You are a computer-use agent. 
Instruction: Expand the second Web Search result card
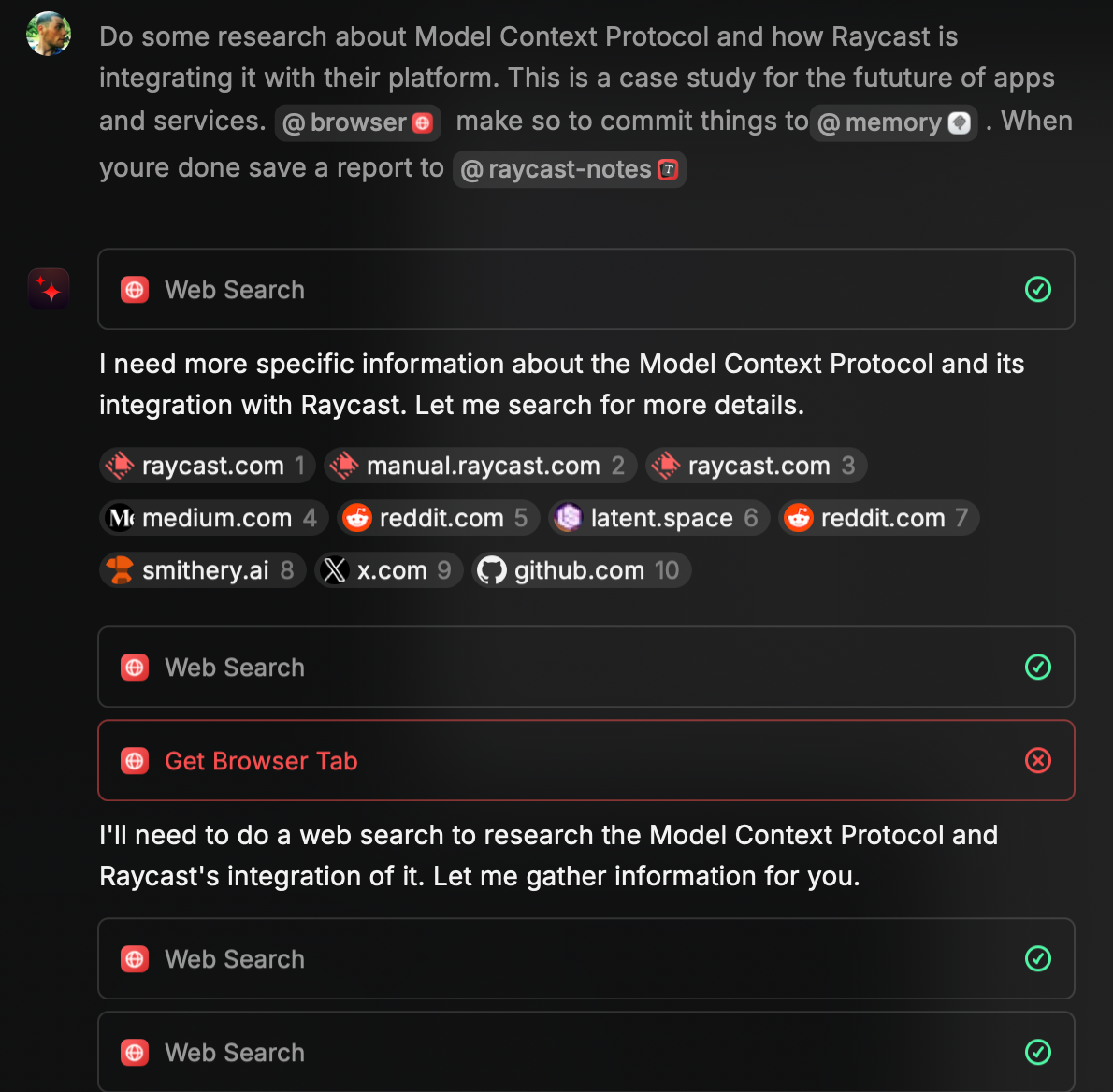coord(586,667)
